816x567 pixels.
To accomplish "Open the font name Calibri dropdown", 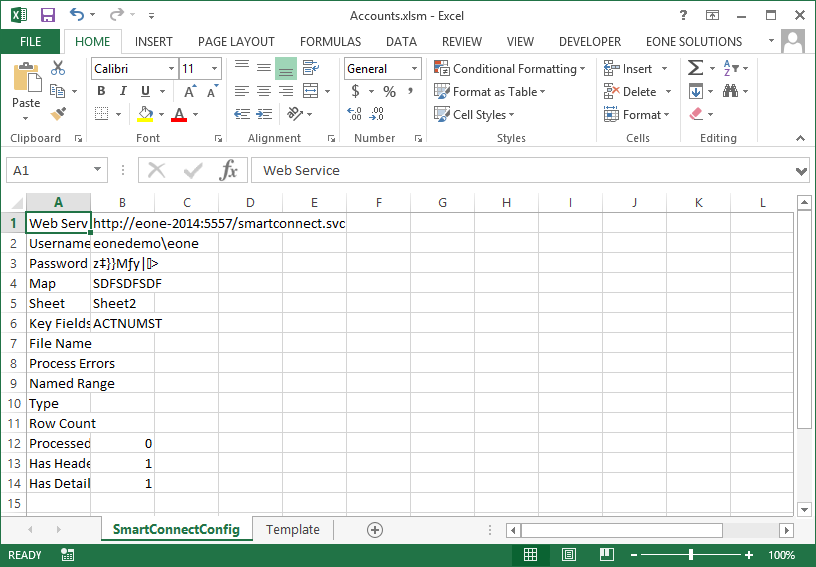I will tap(171, 69).
